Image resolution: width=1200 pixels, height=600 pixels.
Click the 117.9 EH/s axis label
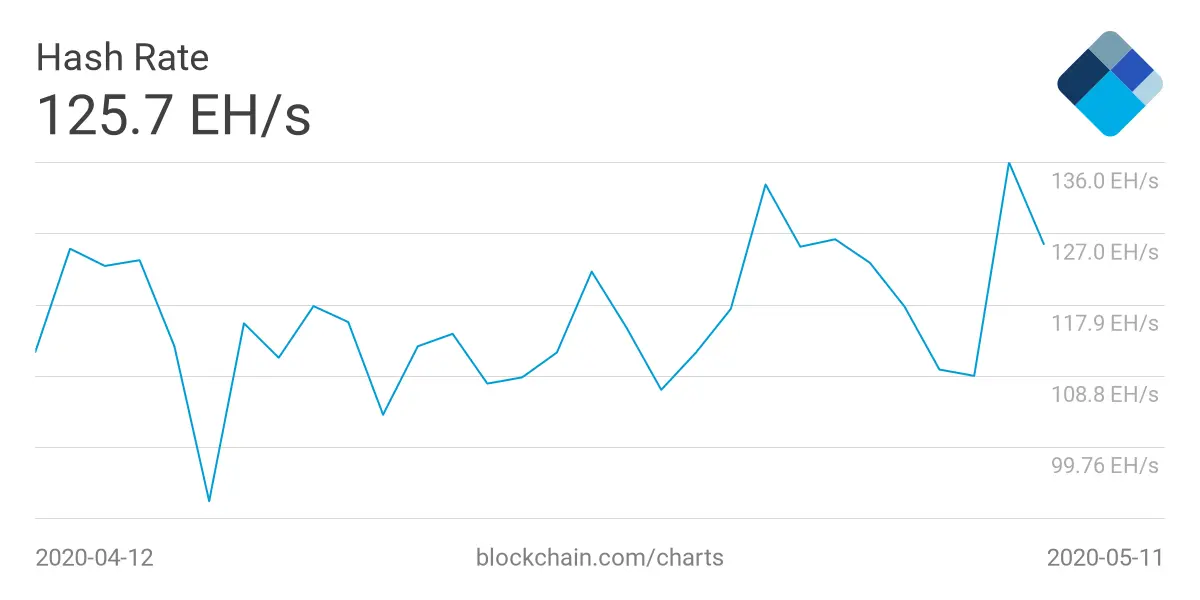coord(1104,323)
